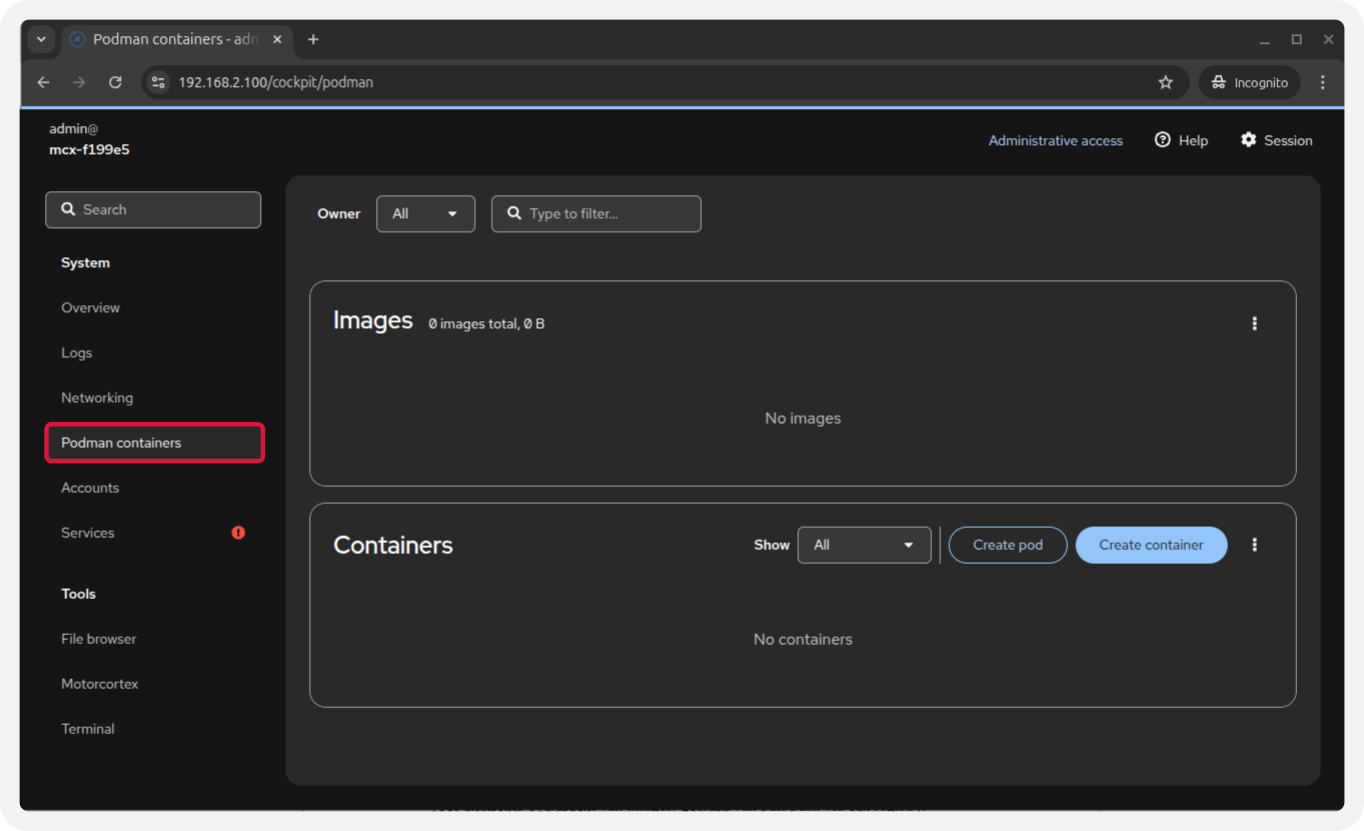Screen dimensions: 1364x831
Task: View site information icon in address bar
Action: point(158,83)
